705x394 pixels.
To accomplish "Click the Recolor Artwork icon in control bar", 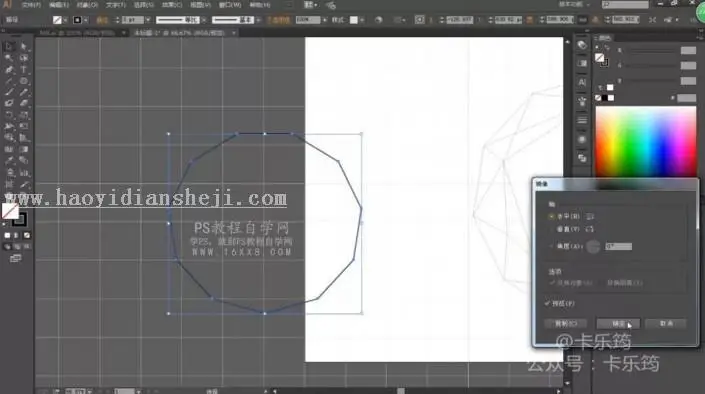I will tap(379, 20).
